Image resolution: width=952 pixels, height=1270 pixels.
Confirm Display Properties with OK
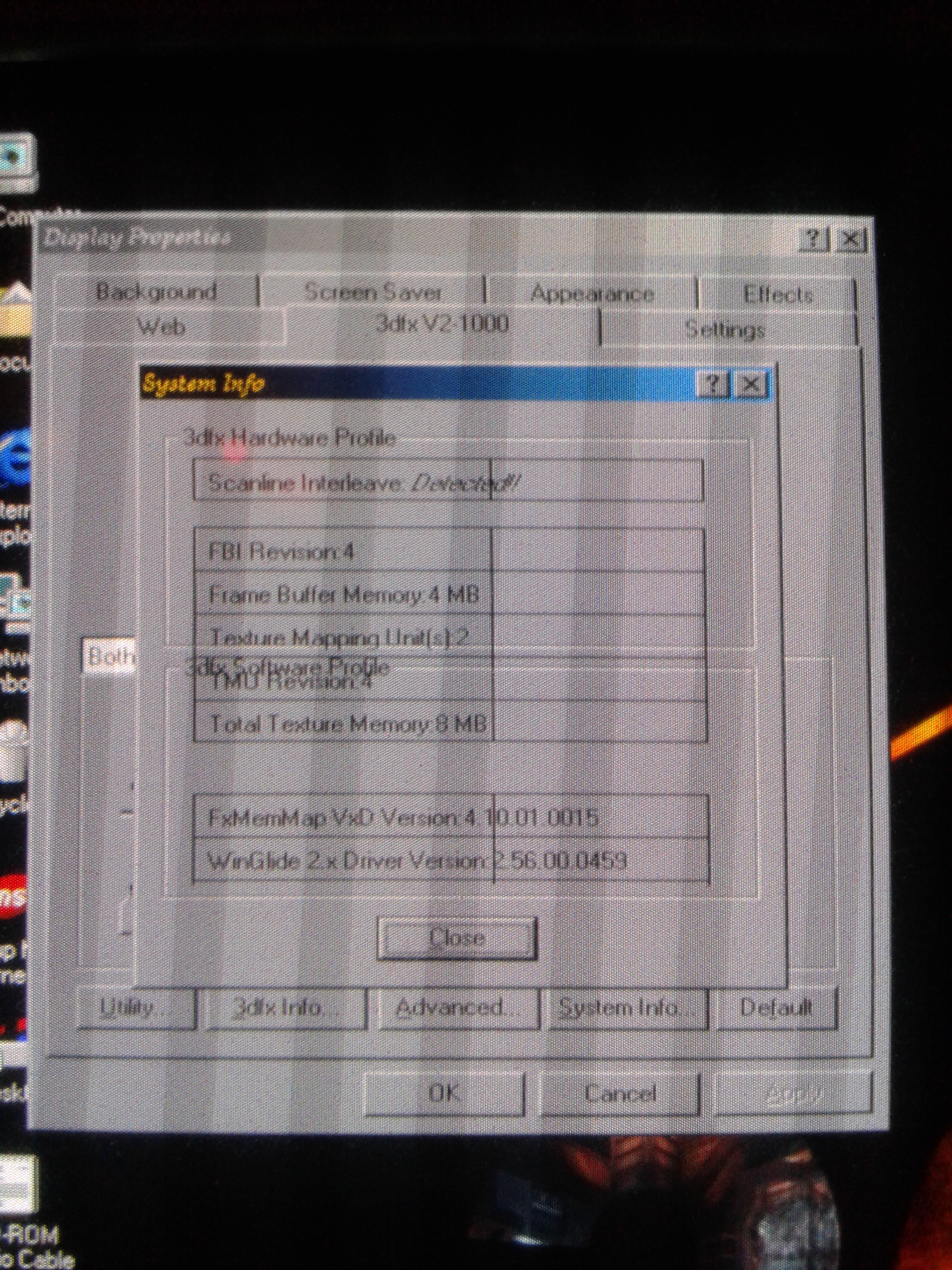445,1093
